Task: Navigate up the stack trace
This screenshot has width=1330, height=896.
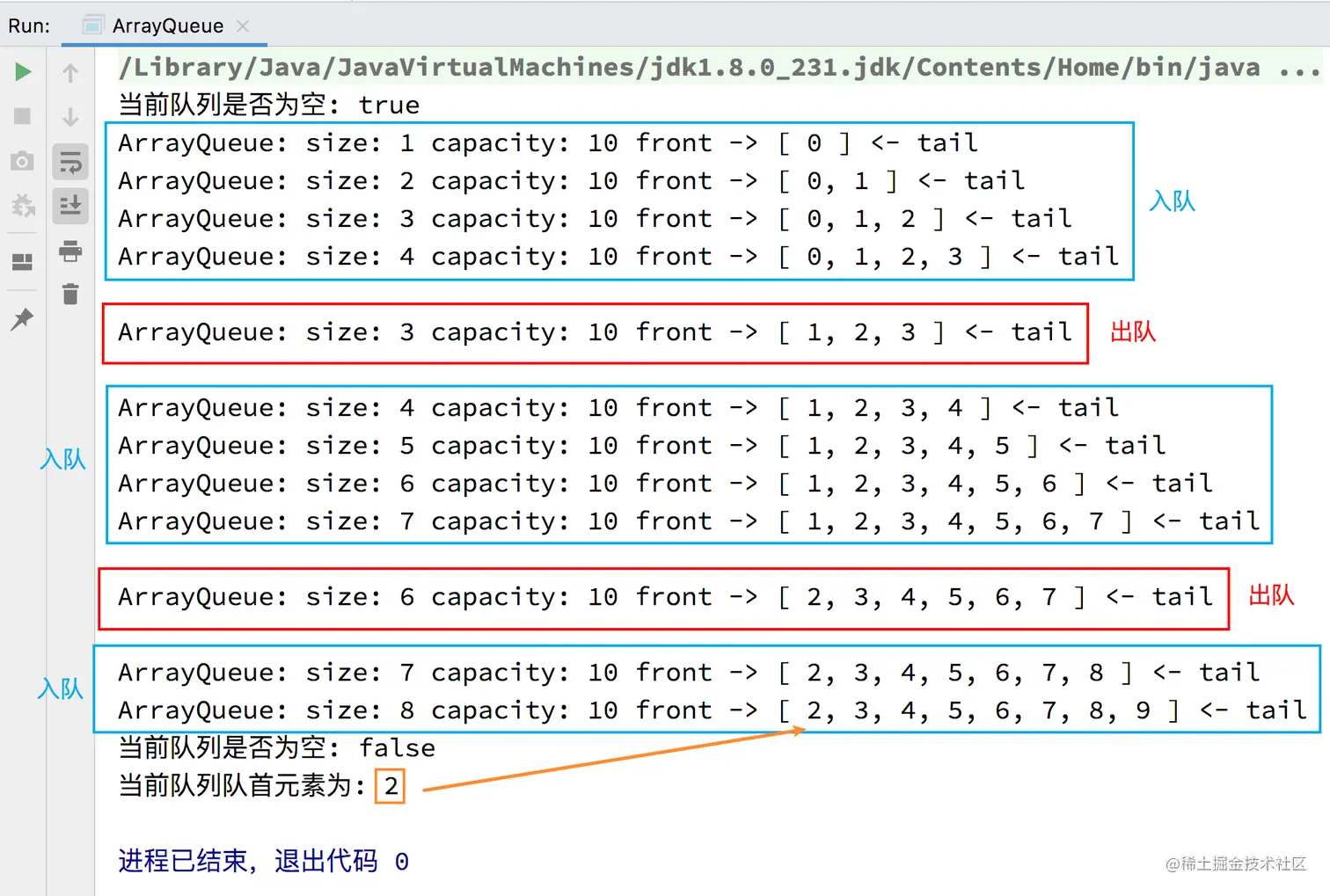Action: coord(70,72)
